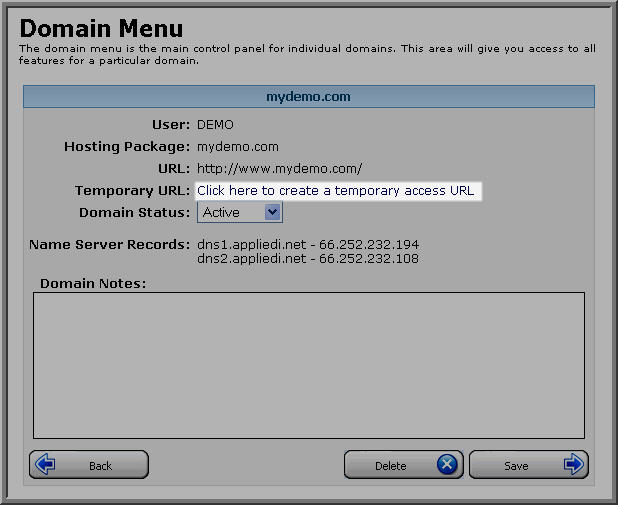Click the DEMO user value

pos(215,125)
